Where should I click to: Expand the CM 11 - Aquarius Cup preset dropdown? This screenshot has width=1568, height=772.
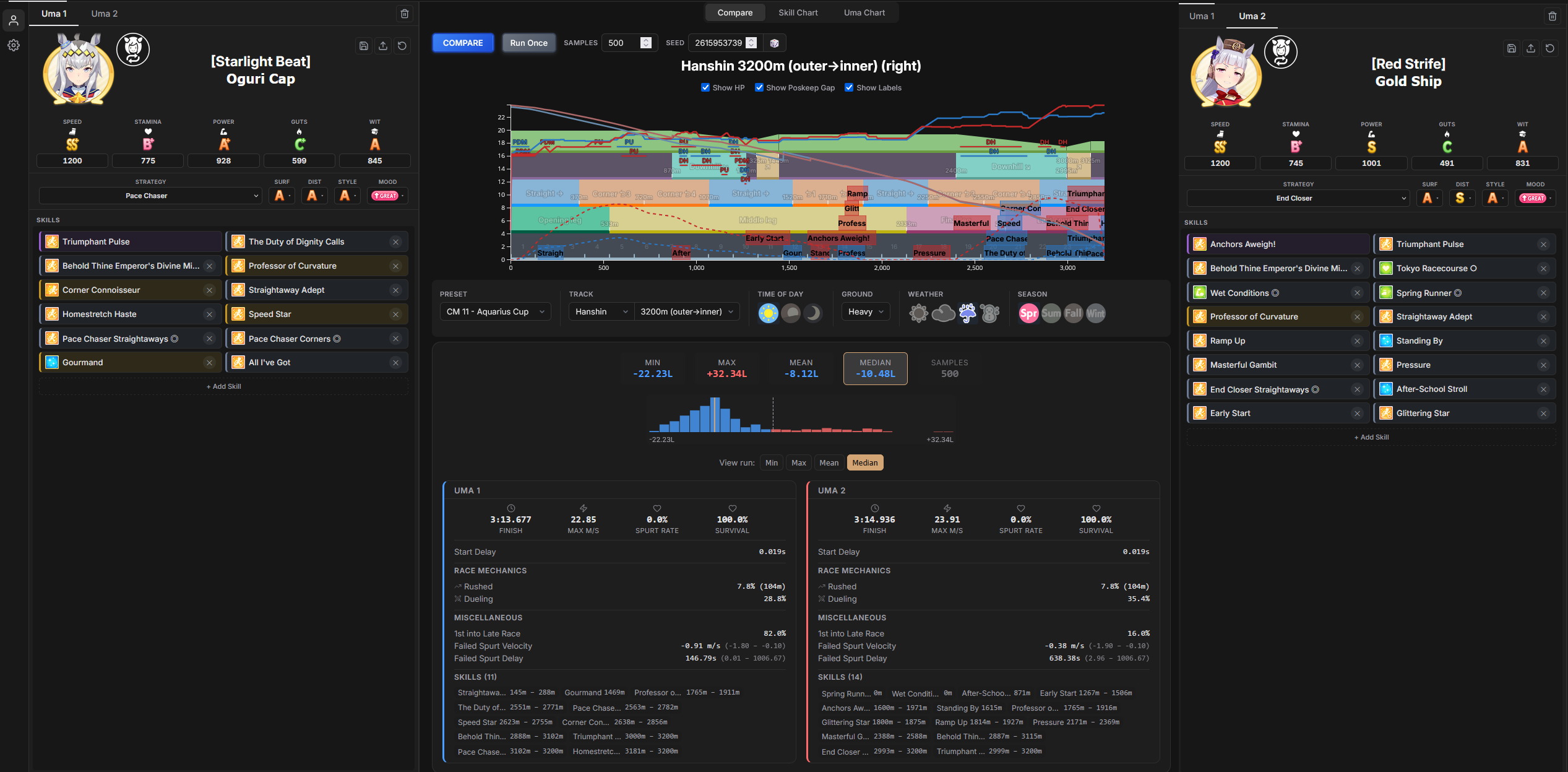coord(495,311)
